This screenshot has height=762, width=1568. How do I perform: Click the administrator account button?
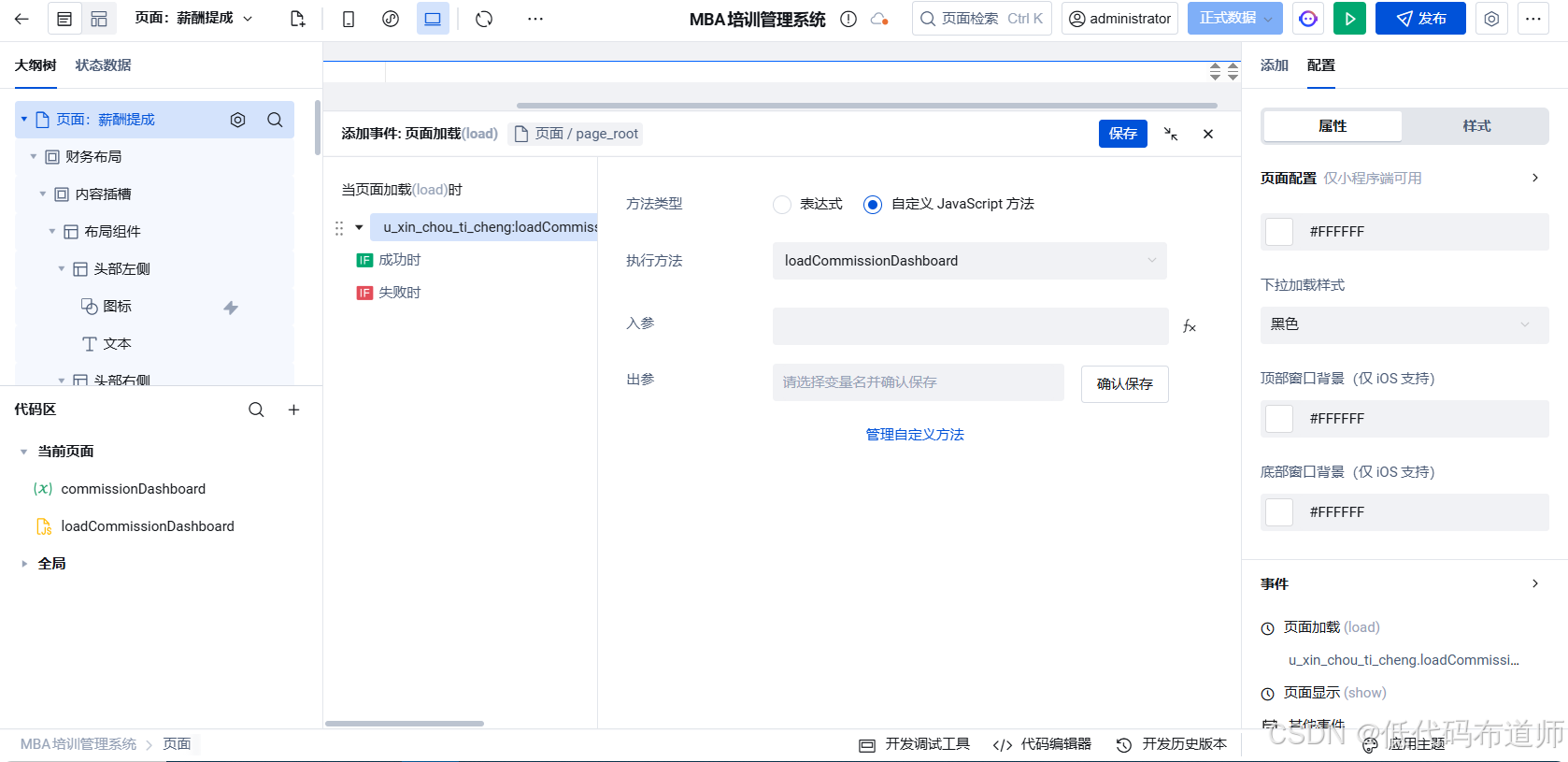click(x=1119, y=19)
